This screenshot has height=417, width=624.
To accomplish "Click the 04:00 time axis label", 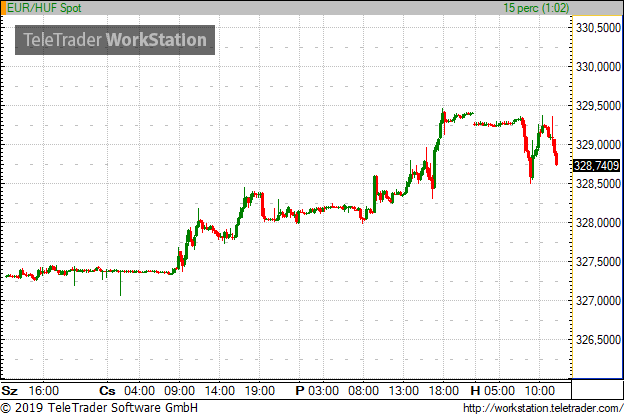I will 139,391.
